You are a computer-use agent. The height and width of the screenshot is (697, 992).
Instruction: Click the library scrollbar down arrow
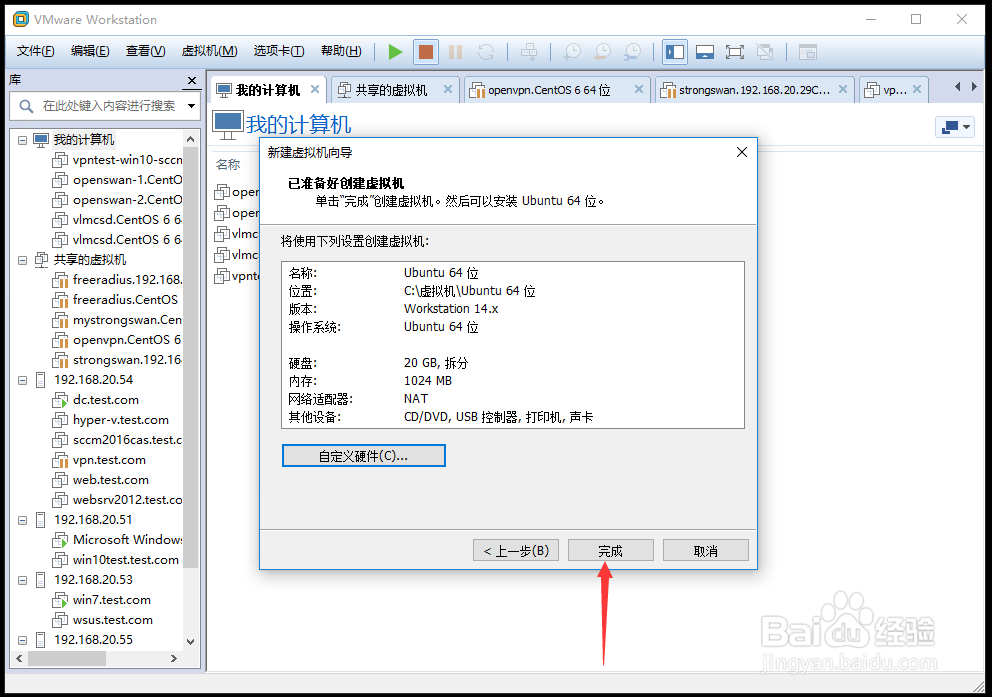click(190, 641)
